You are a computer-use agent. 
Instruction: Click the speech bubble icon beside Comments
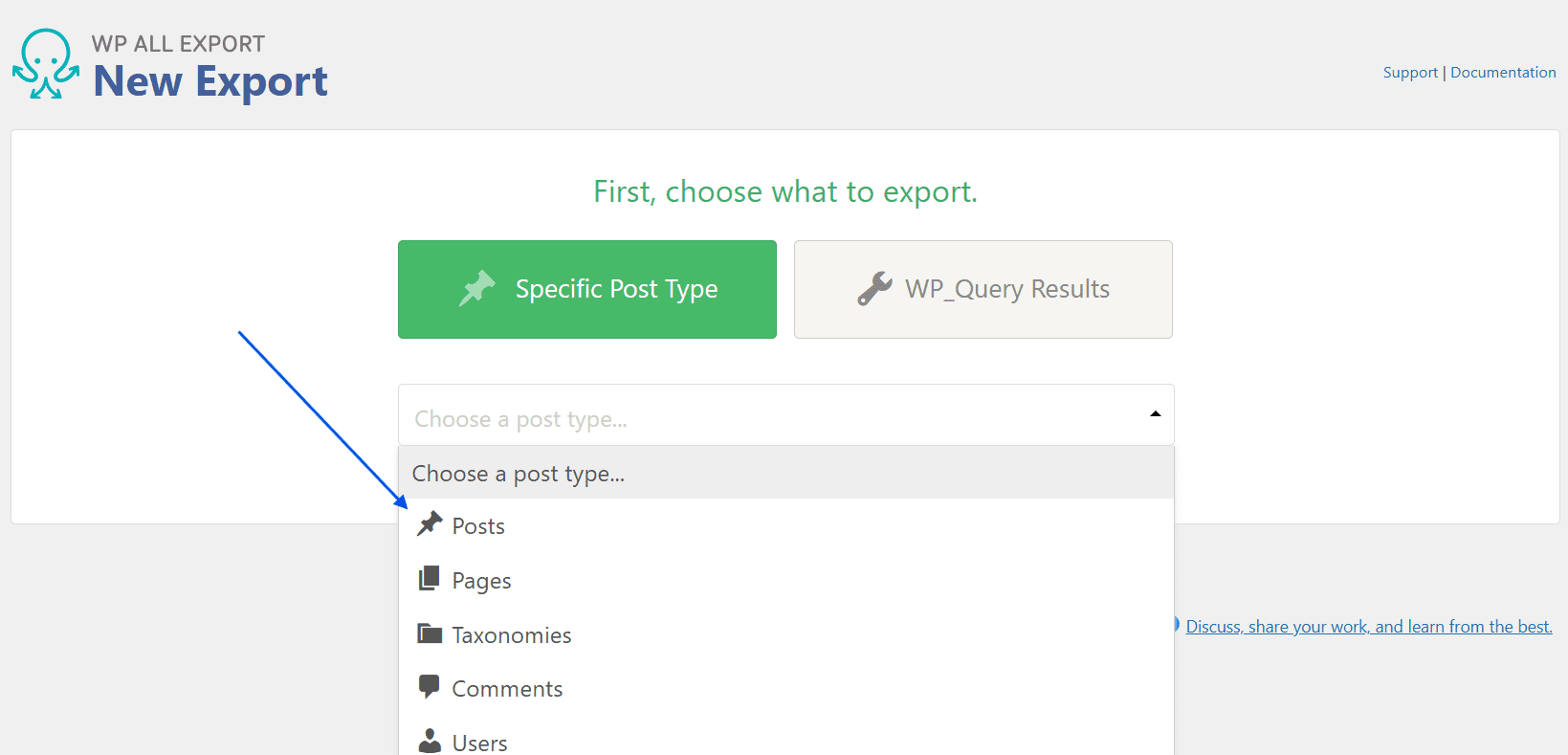(x=430, y=686)
